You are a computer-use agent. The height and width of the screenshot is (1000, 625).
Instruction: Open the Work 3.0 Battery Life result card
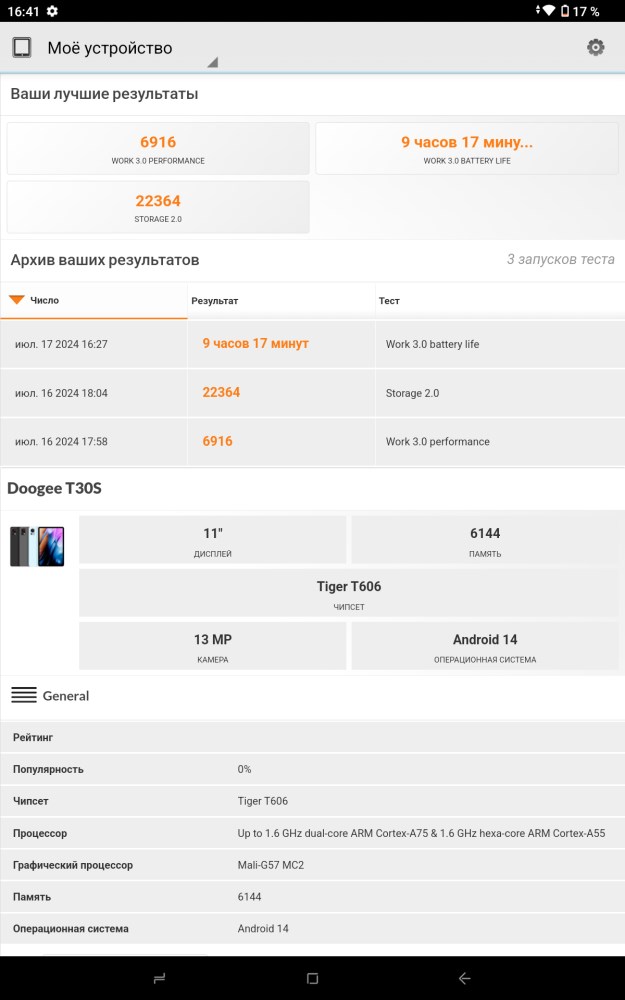[x=467, y=149]
